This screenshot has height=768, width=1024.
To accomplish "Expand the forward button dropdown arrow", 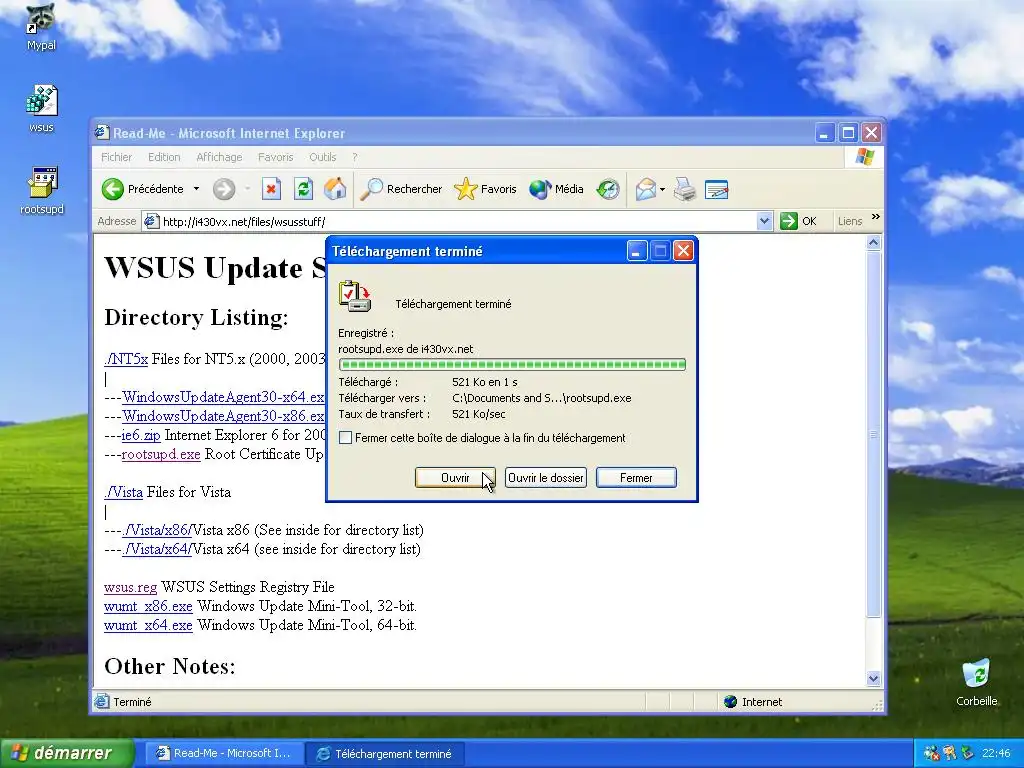I will click(x=248, y=189).
